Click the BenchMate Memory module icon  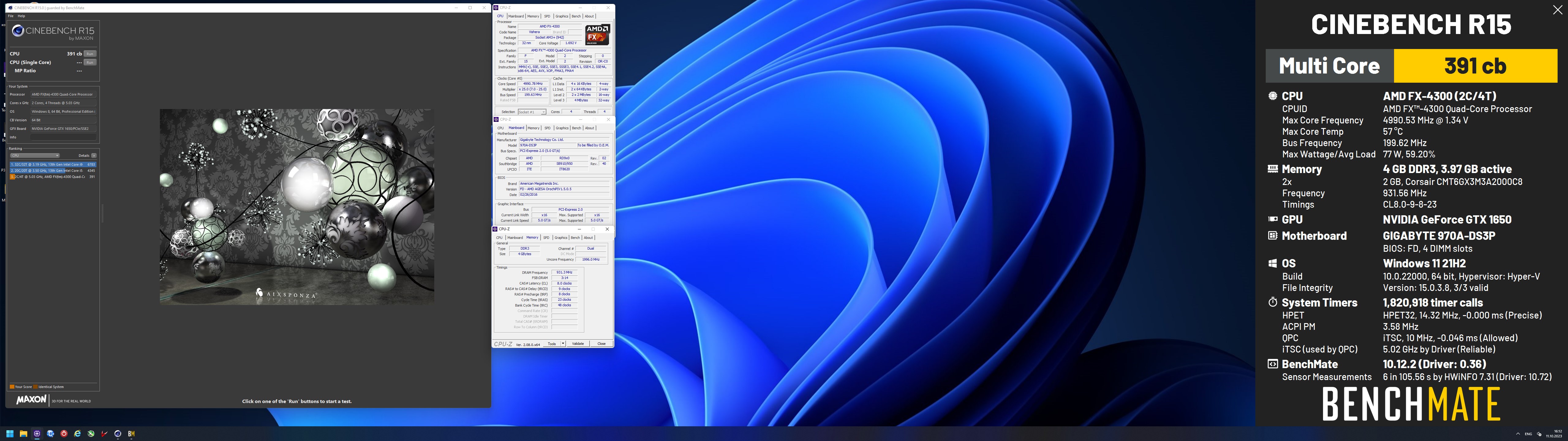tap(1272, 169)
